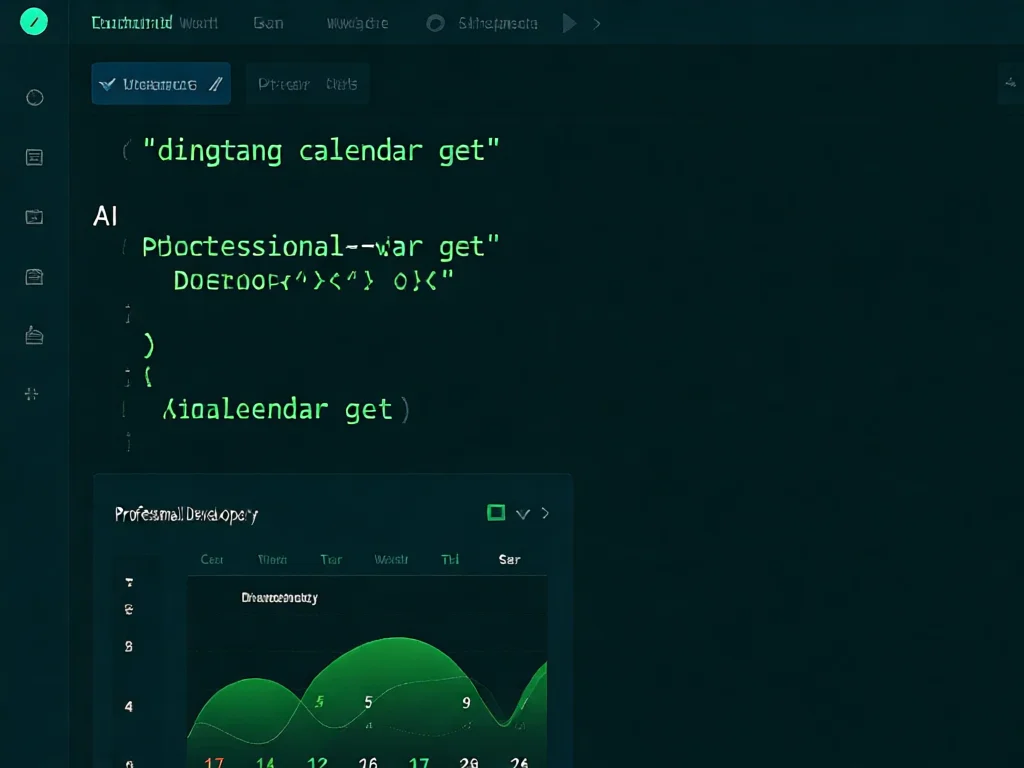Click the highlighted blue button with checkmark
This screenshot has height=768, width=1024.
tap(161, 84)
